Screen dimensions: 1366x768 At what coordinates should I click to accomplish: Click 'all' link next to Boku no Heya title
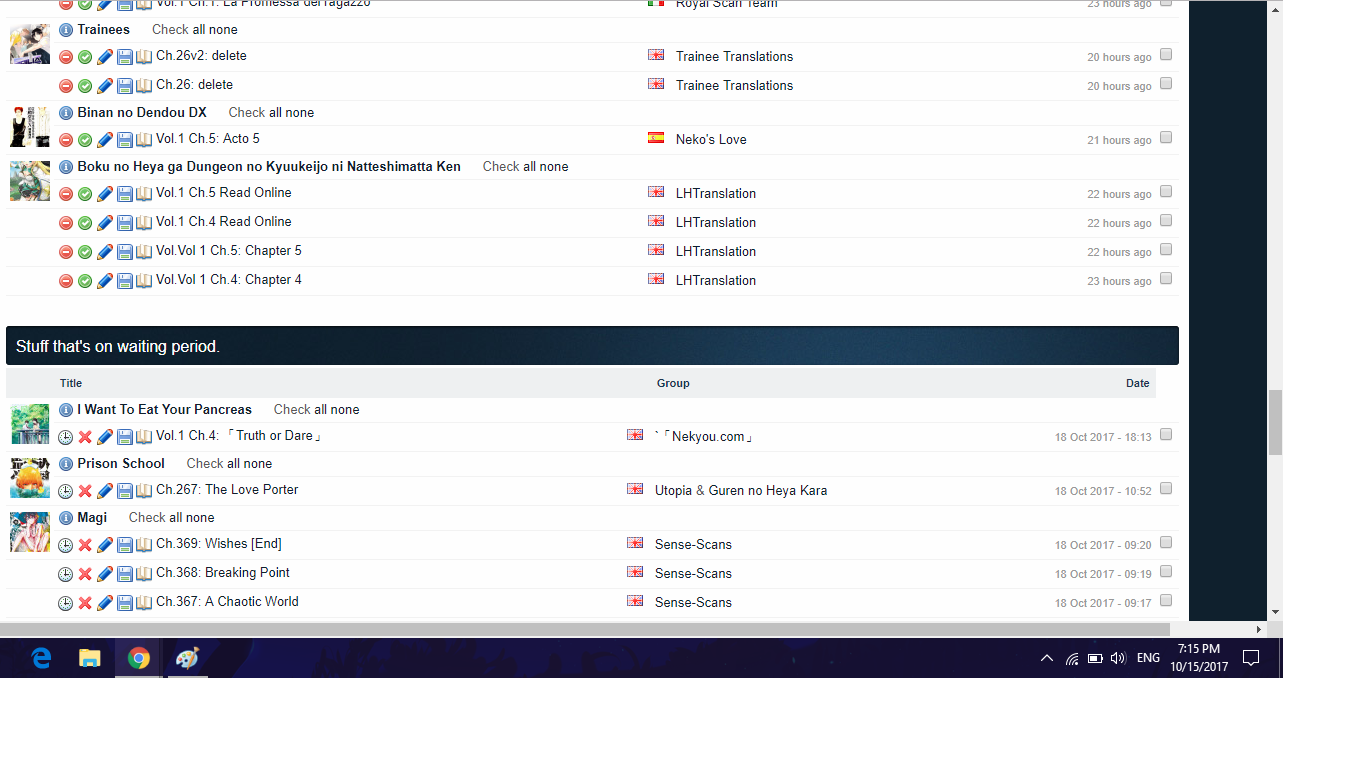click(x=532, y=167)
